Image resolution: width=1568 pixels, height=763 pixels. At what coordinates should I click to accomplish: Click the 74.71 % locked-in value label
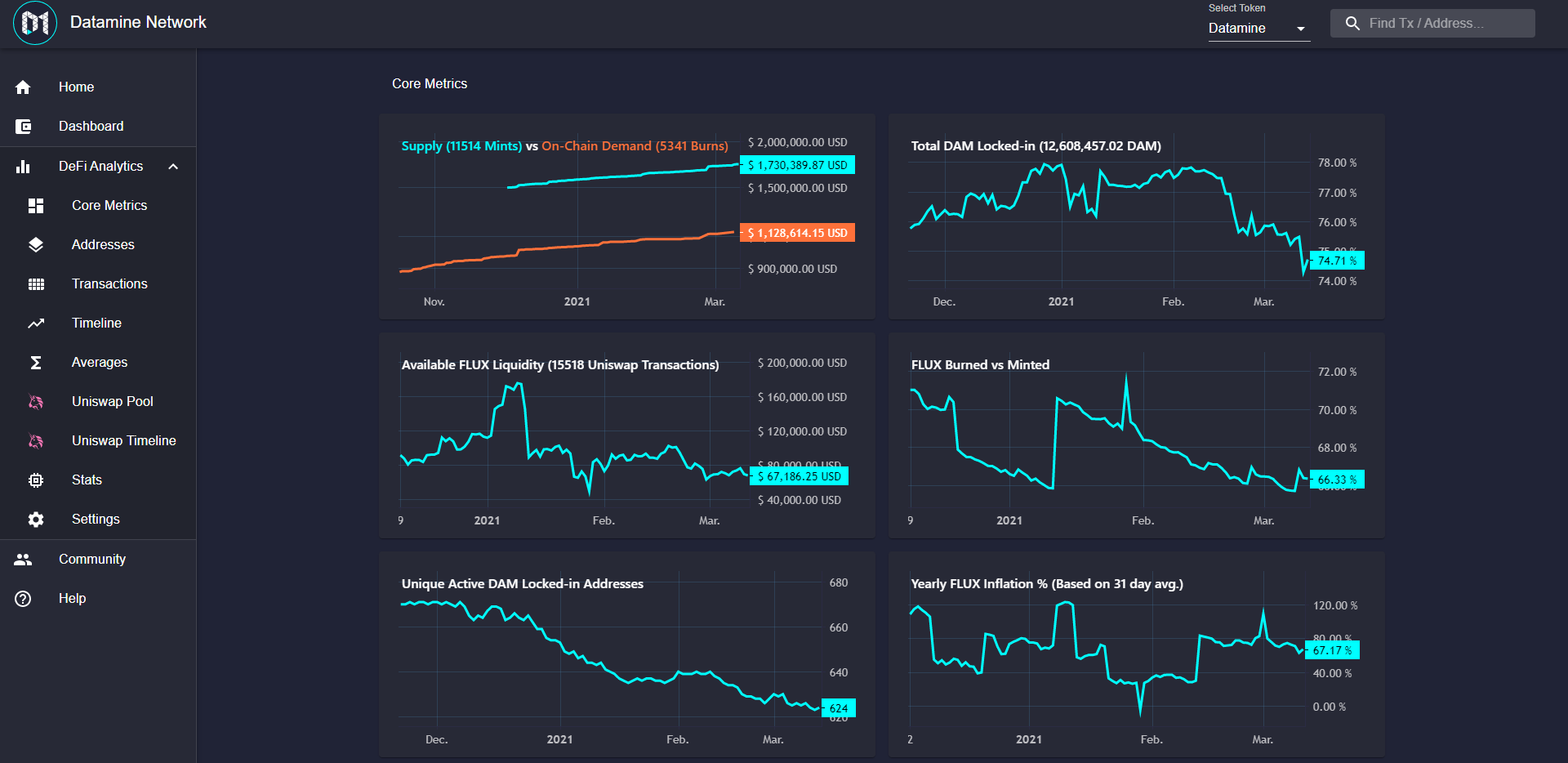pyautogui.click(x=1337, y=261)
